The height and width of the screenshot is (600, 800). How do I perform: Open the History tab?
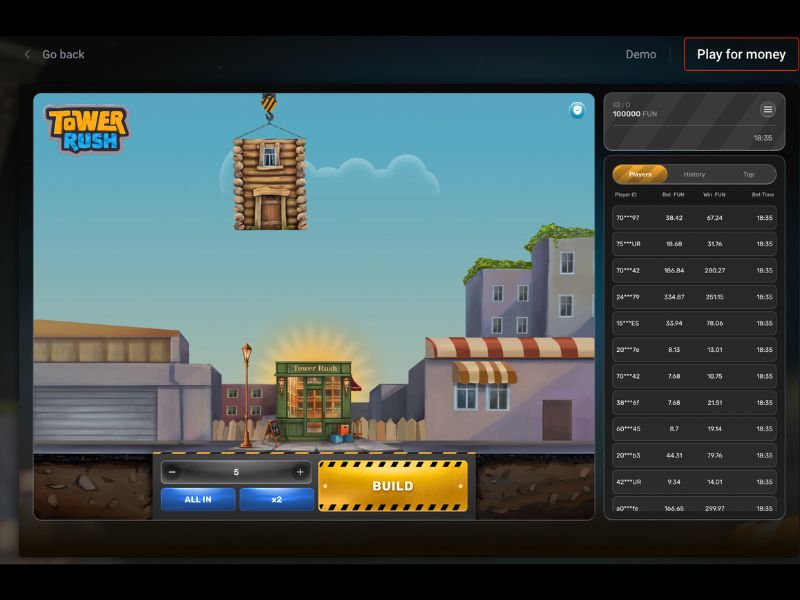(694, 174)
